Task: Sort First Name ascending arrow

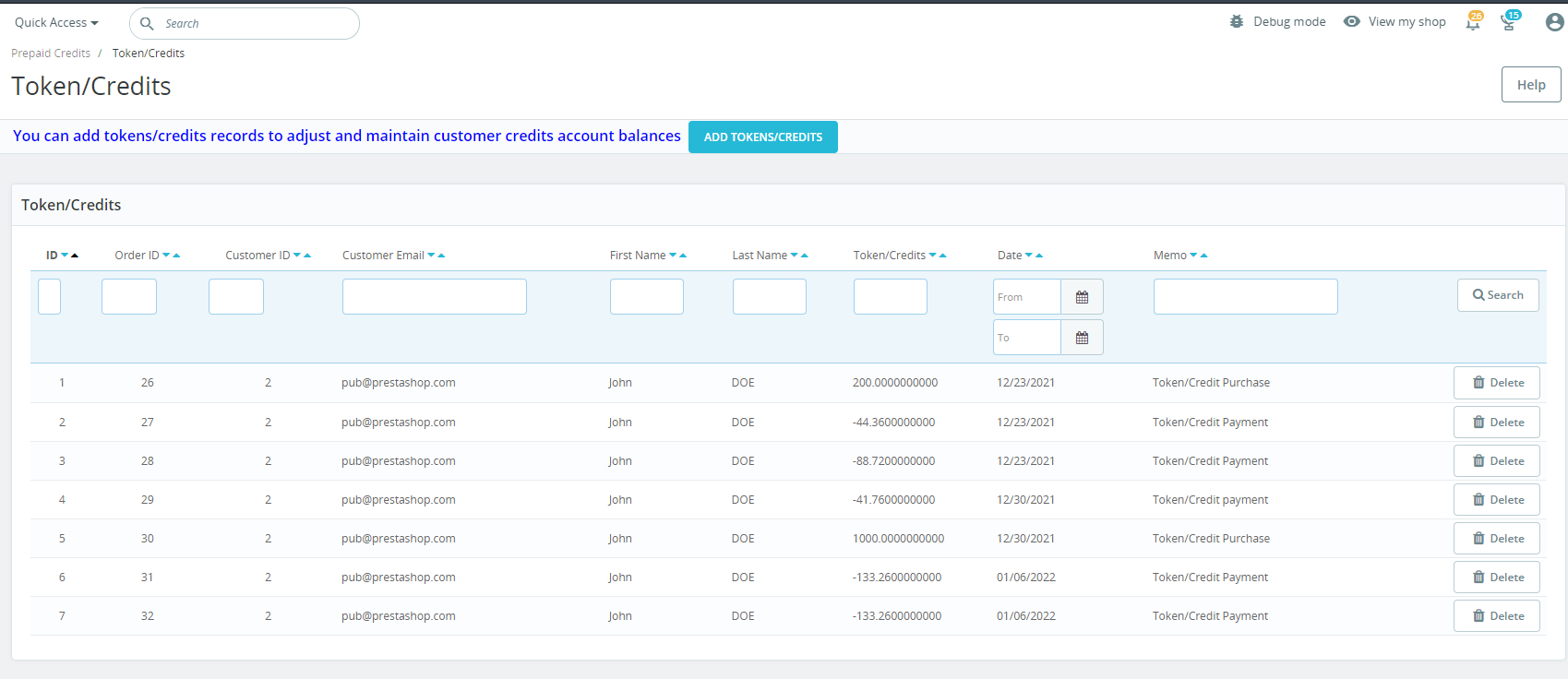Action: pos(683,256)
